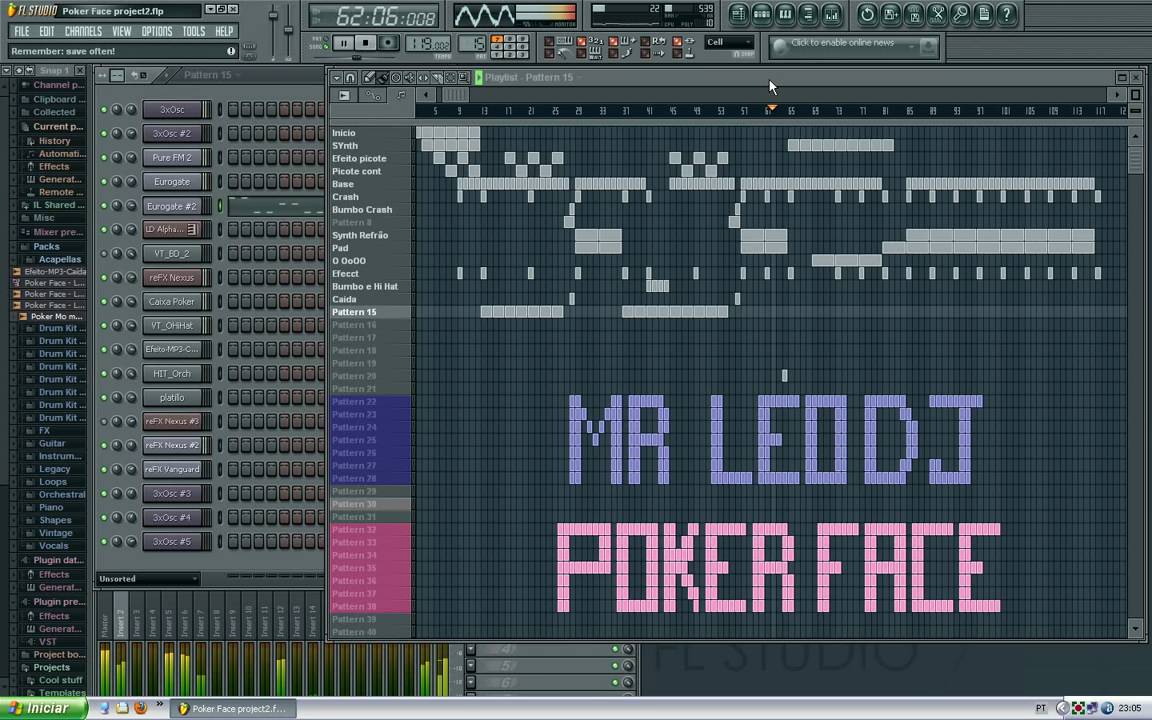Screen dimensions: 1152x720
Task: Pause playback on the transport panel
Action: pyautogui.click(x=343, y=43)
